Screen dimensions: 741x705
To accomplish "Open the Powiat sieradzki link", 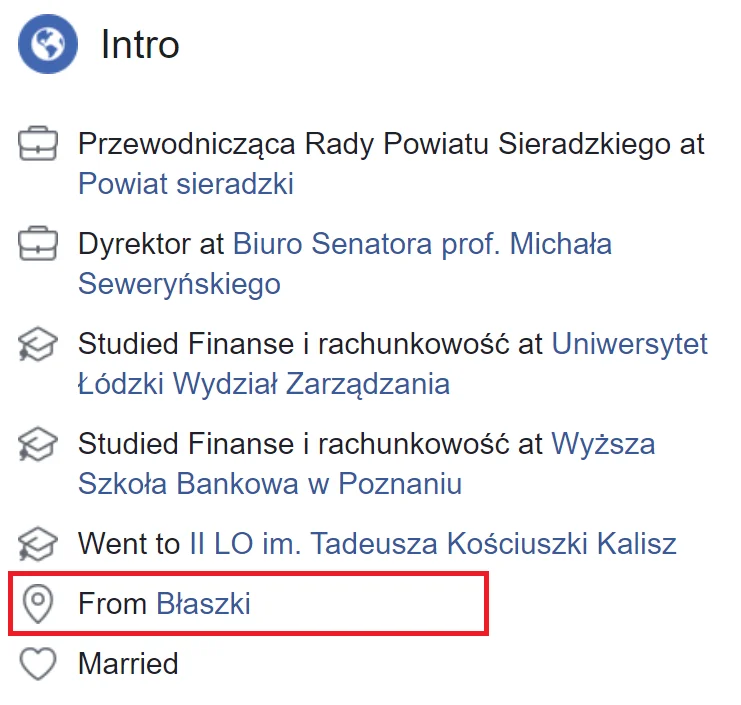I will pyautogui.click(x=186, y=183).
